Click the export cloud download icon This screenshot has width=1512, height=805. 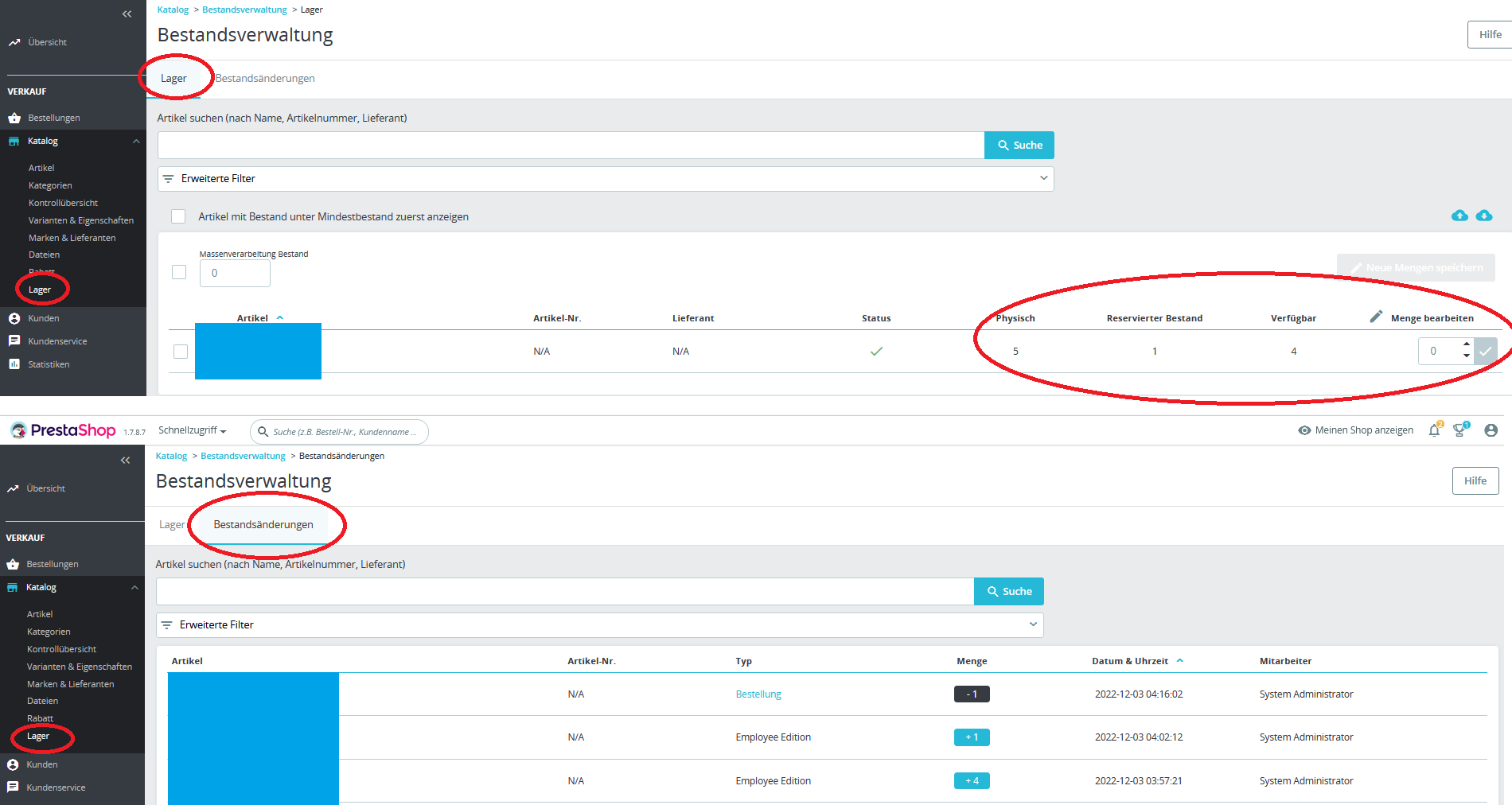coord(1484,216)
